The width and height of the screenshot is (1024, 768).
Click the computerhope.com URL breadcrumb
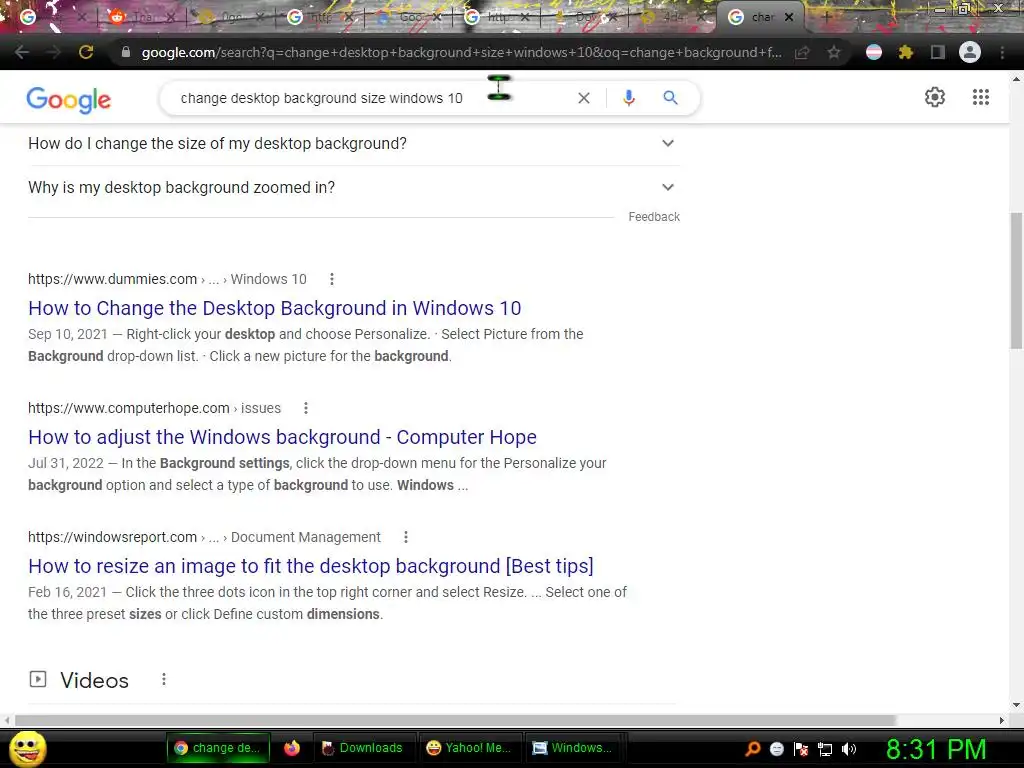tap(154, 408)
